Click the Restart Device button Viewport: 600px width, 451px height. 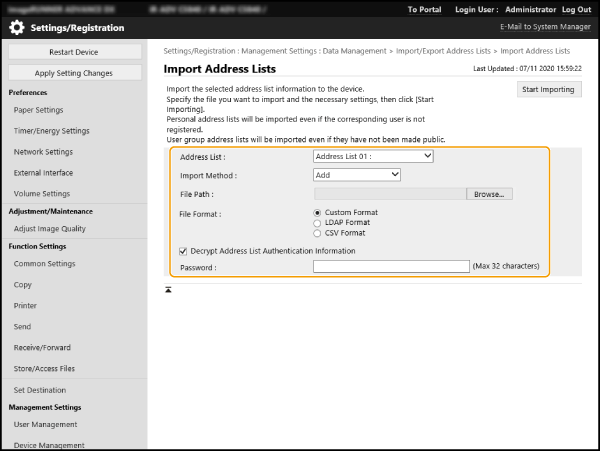[73, 52]
